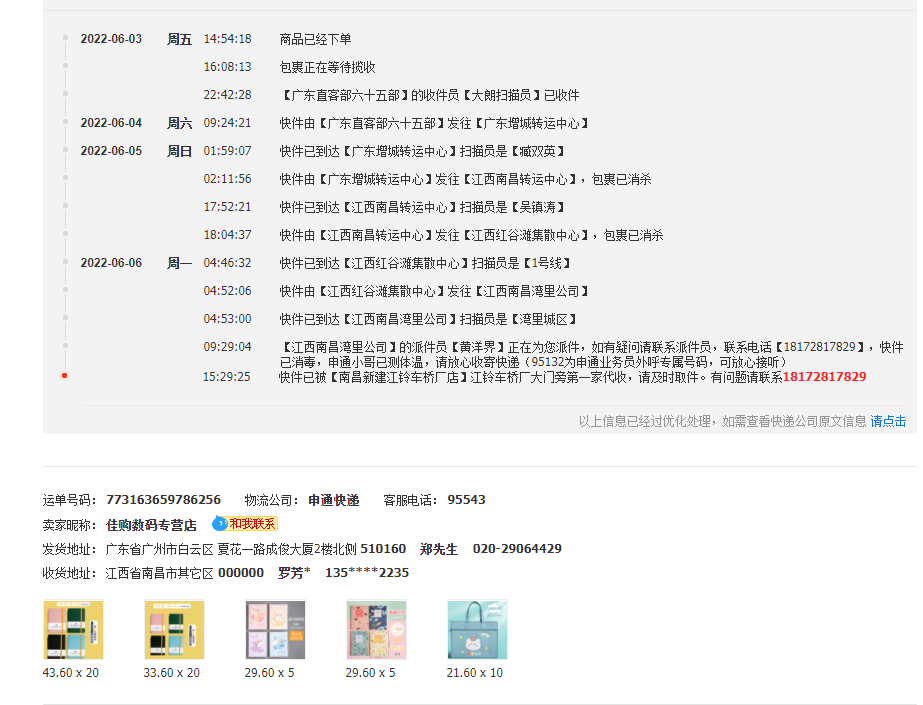Click the 33.60 x 20 price label
This screenshot has height=705, width=923.
171,673
